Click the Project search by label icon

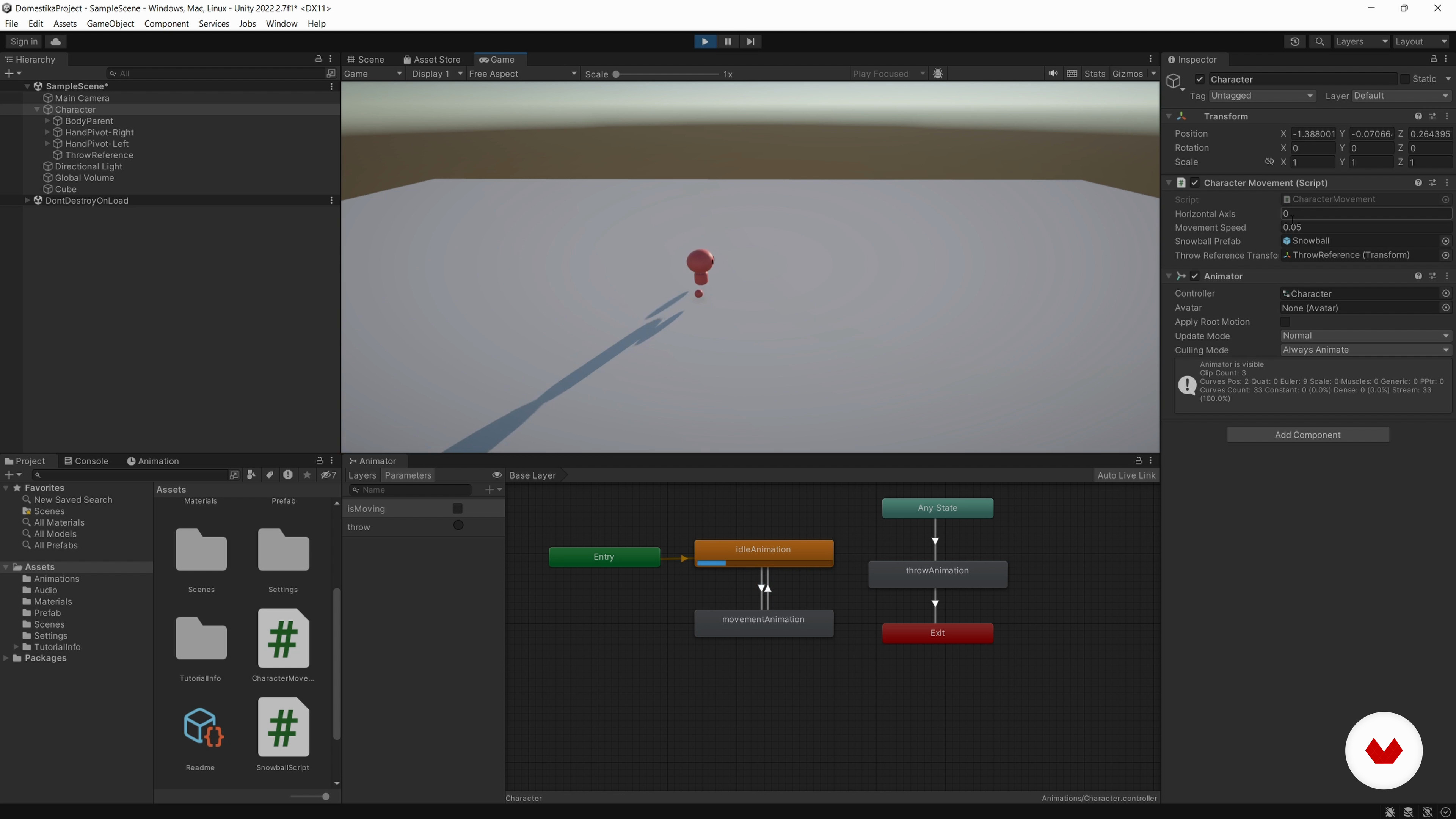(270, 475)
